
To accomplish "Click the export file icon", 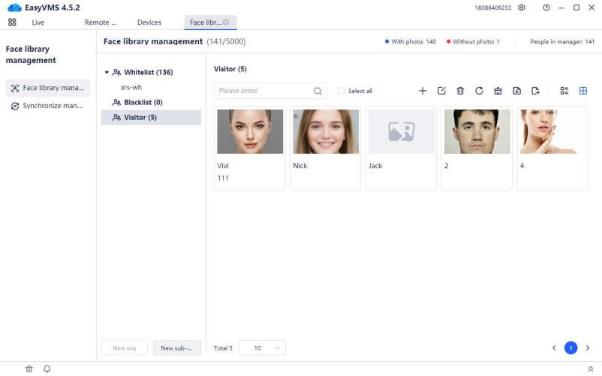I will click(x=535, y=91).
